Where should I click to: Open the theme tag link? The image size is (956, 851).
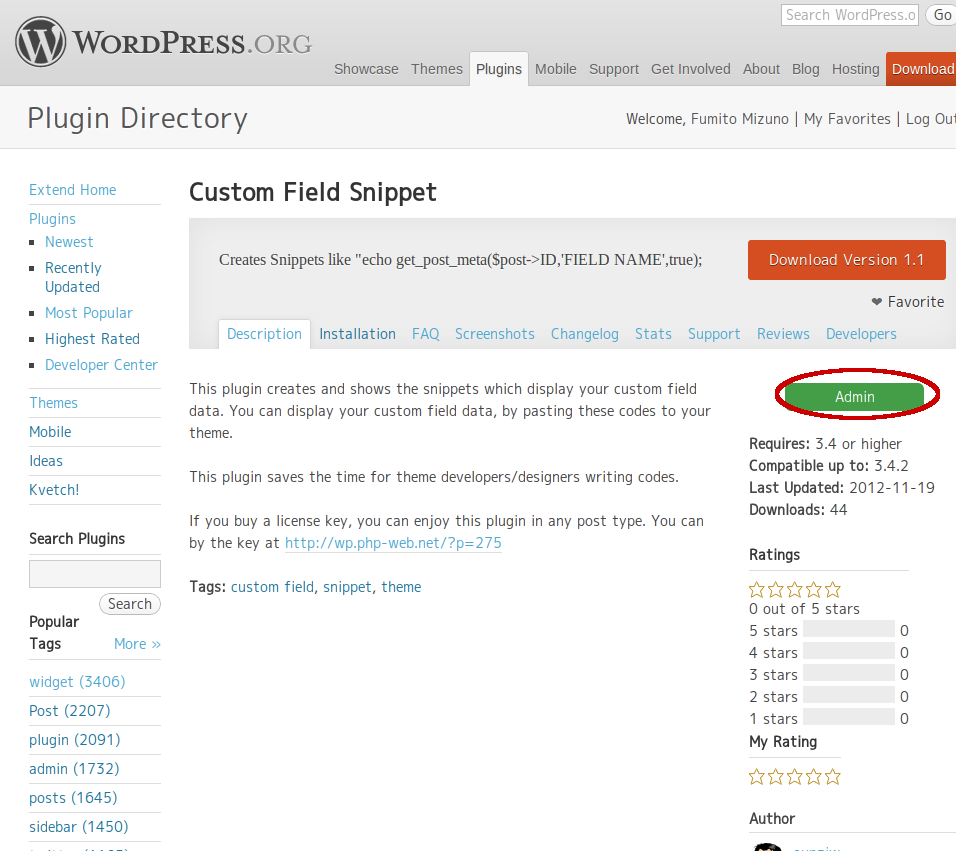(x=401, y=587)
